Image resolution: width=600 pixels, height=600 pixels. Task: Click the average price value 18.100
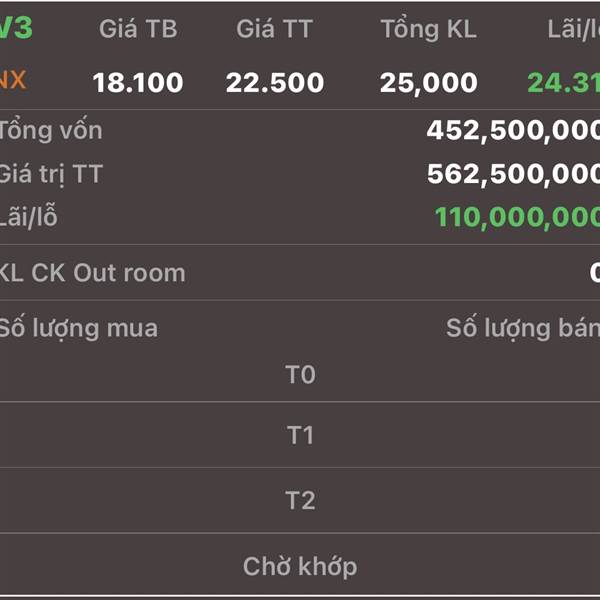coord(138,83)
